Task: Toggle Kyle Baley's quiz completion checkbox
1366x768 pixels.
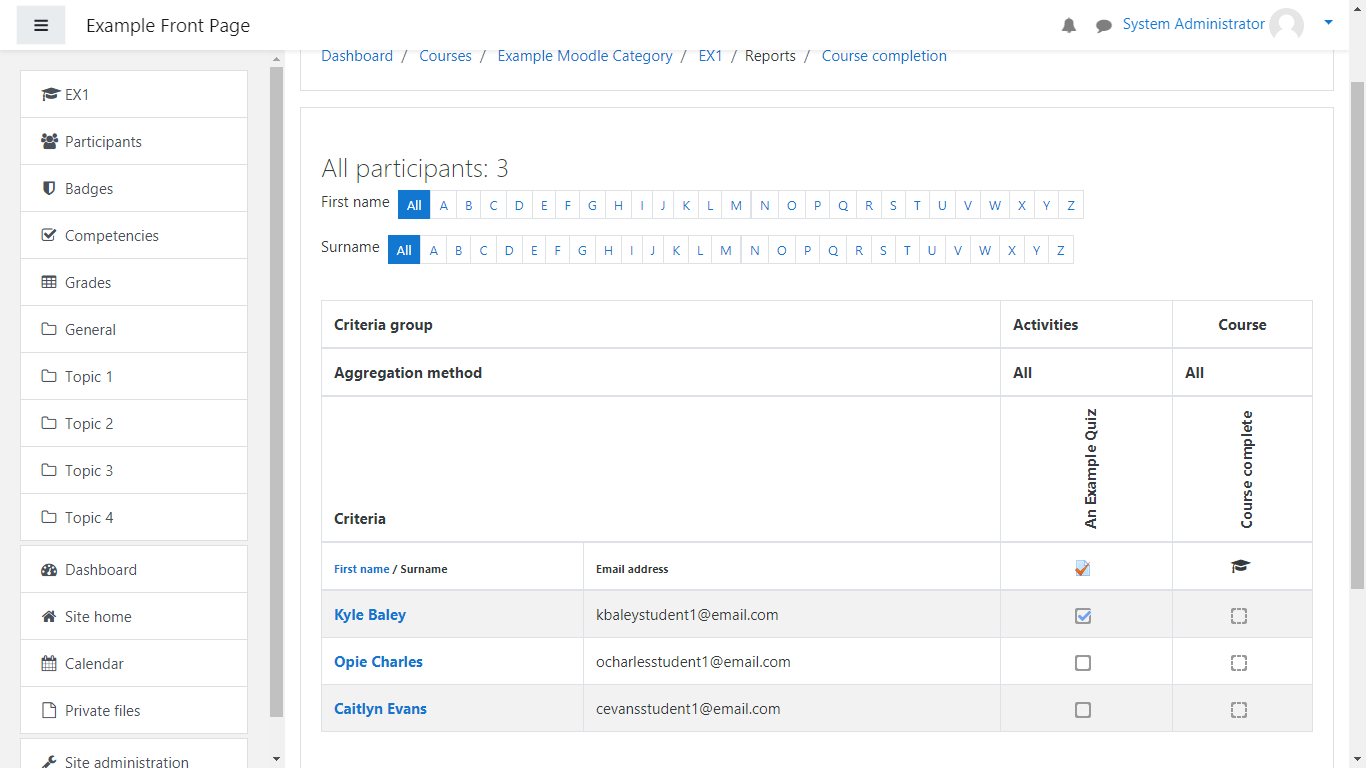Action: pyautogui.click(x=1083, y=616)
